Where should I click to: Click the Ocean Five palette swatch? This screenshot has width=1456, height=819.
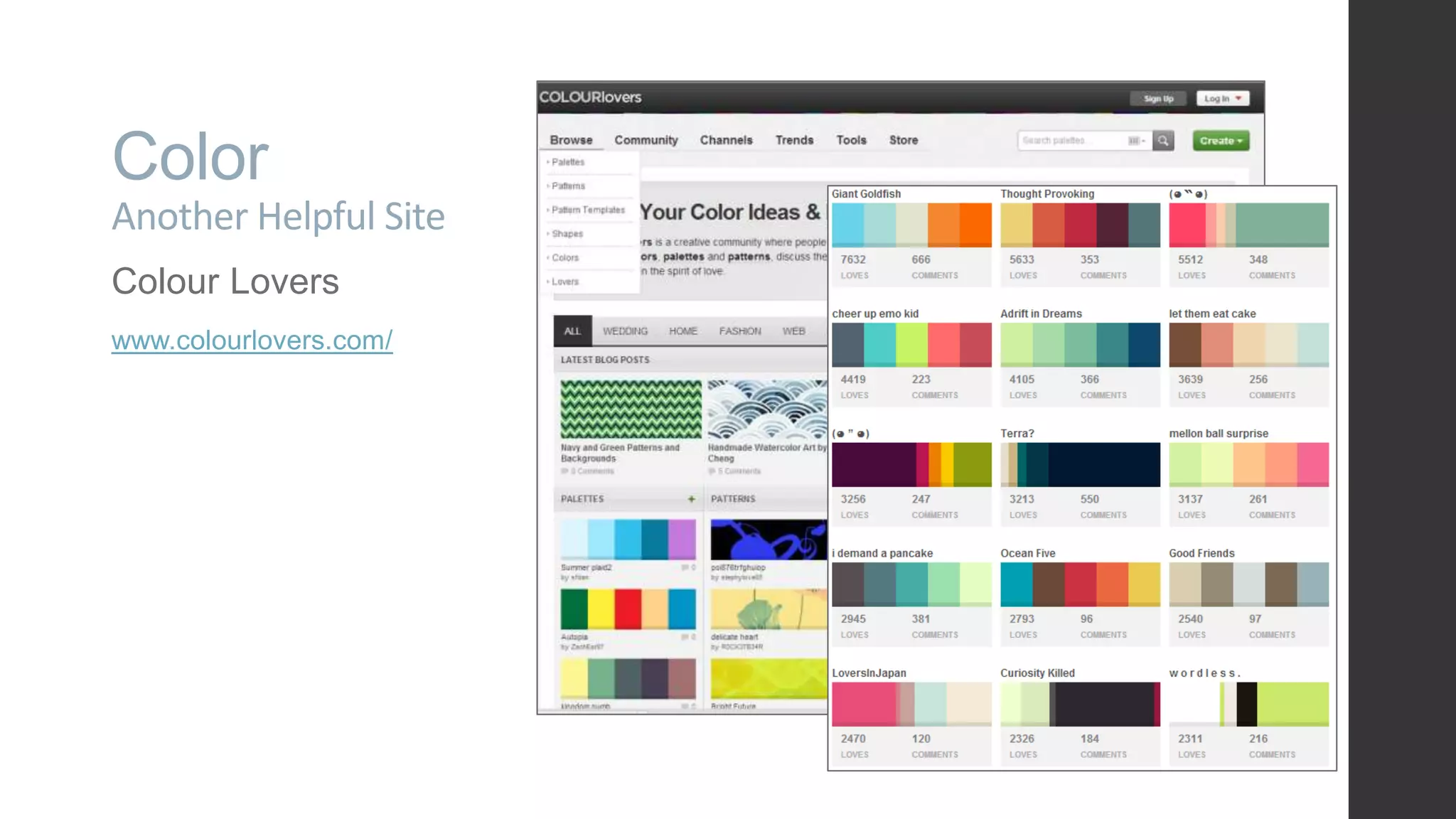1080,584
